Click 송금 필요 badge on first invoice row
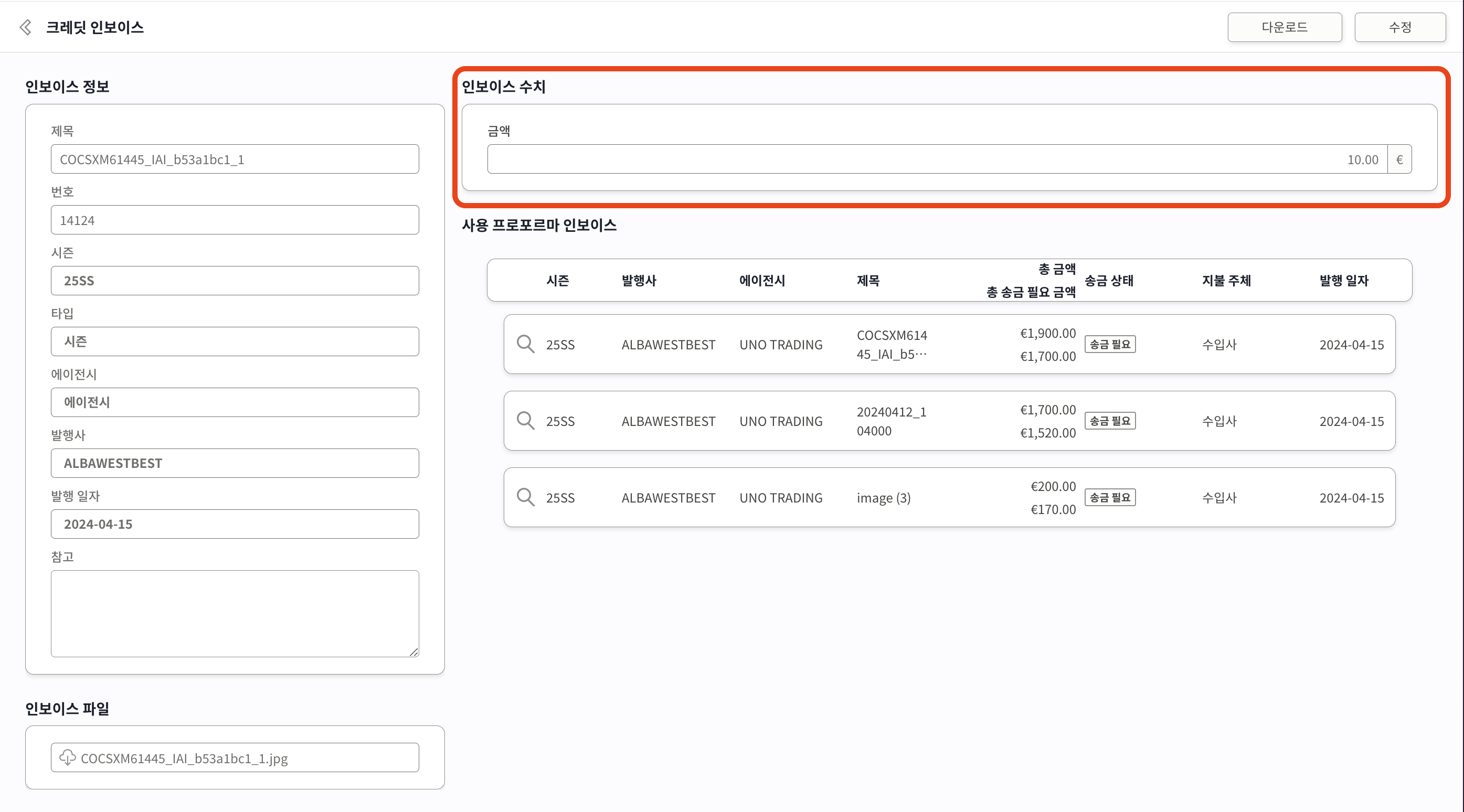Screen dimensions: 1464x812 1109,344
